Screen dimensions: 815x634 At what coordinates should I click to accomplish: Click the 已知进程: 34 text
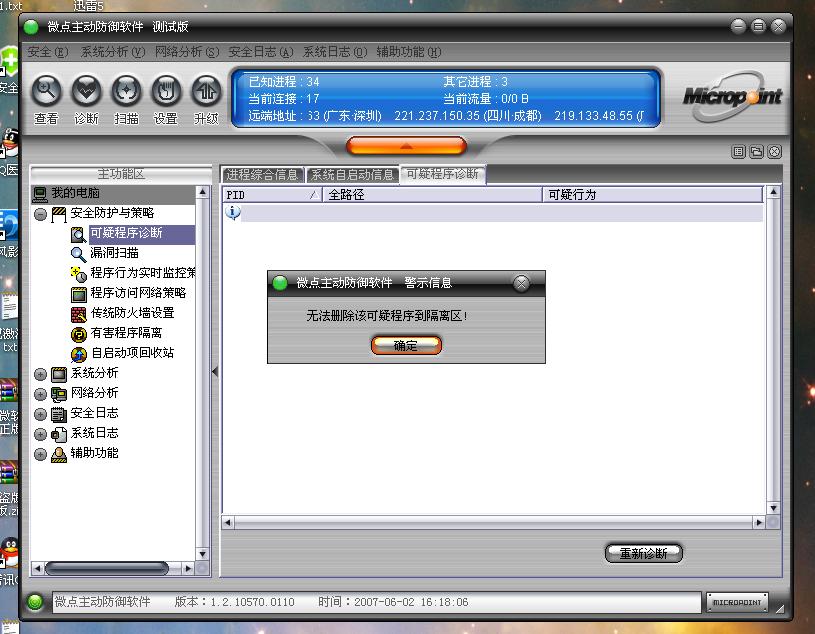point(284,82)
